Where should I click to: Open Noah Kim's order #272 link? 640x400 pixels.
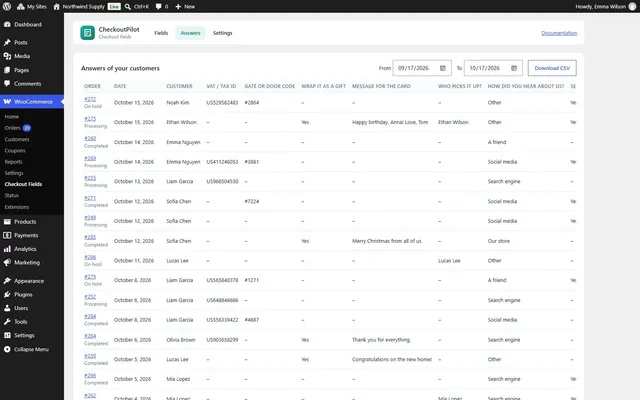tap(90, 99)
